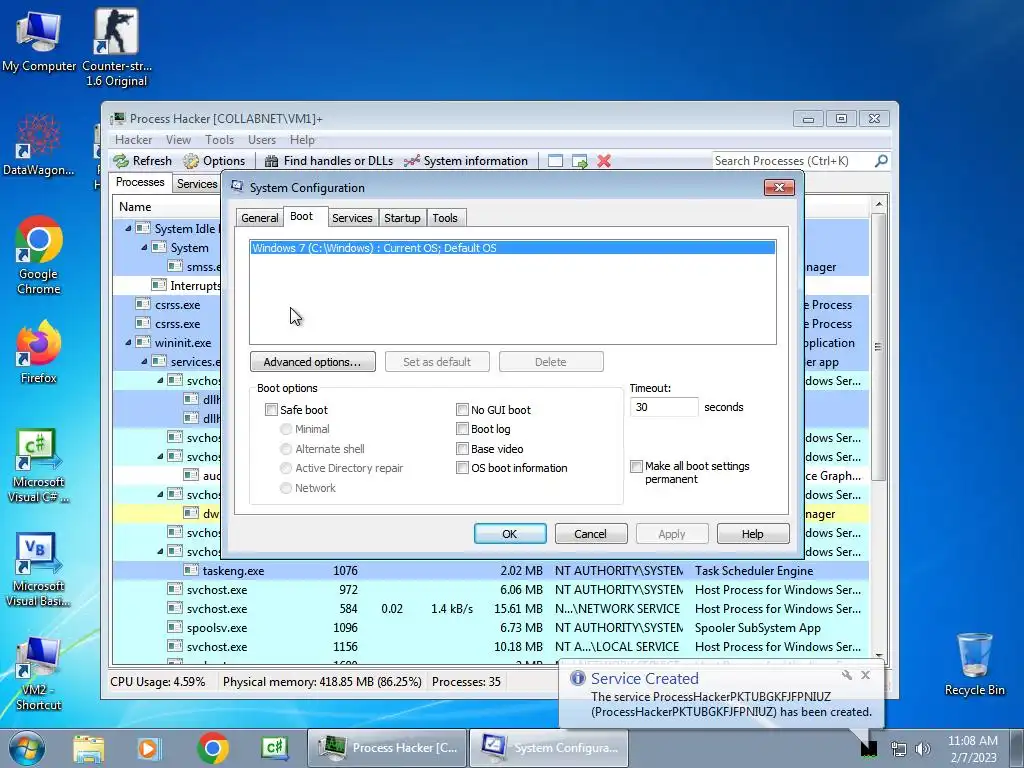Launch Chrome from the taskbar
This screenshot has height=768, width=1024.
point(212,748)
